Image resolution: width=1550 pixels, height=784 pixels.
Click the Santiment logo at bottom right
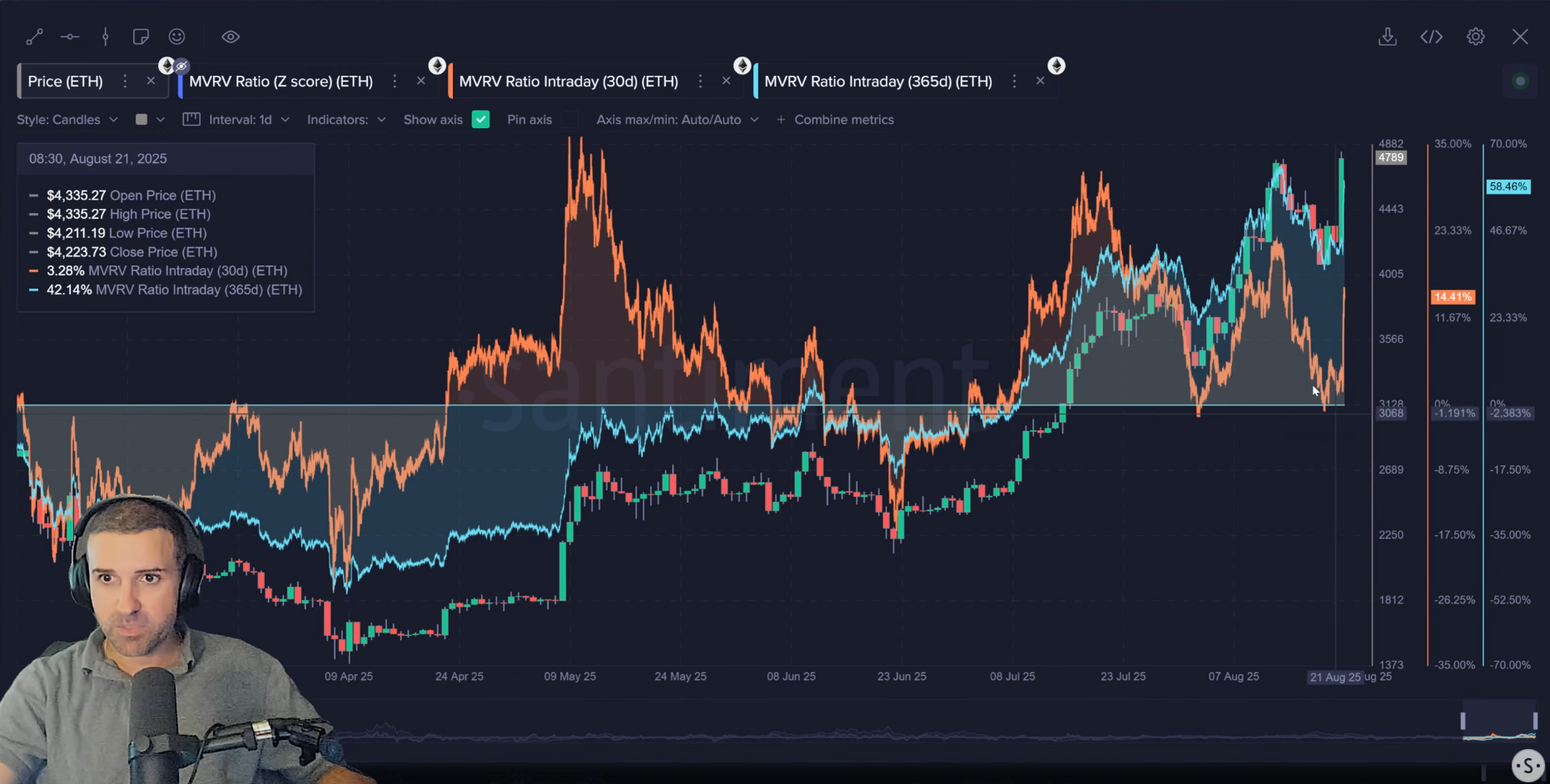pyautogui.click(x=1528, y=765)
